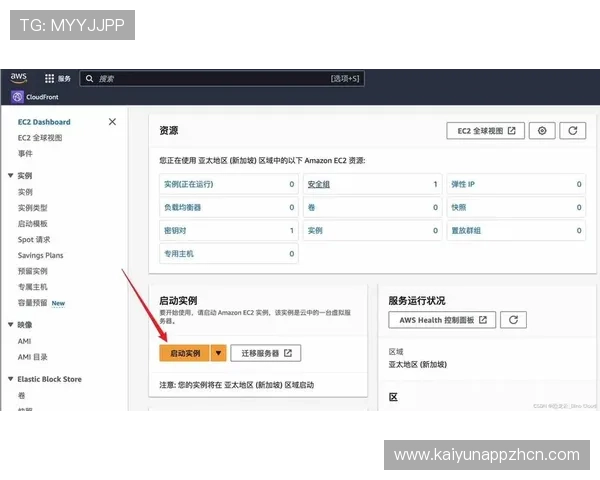Open Savings Plans in sidebar

coord(40,255)
